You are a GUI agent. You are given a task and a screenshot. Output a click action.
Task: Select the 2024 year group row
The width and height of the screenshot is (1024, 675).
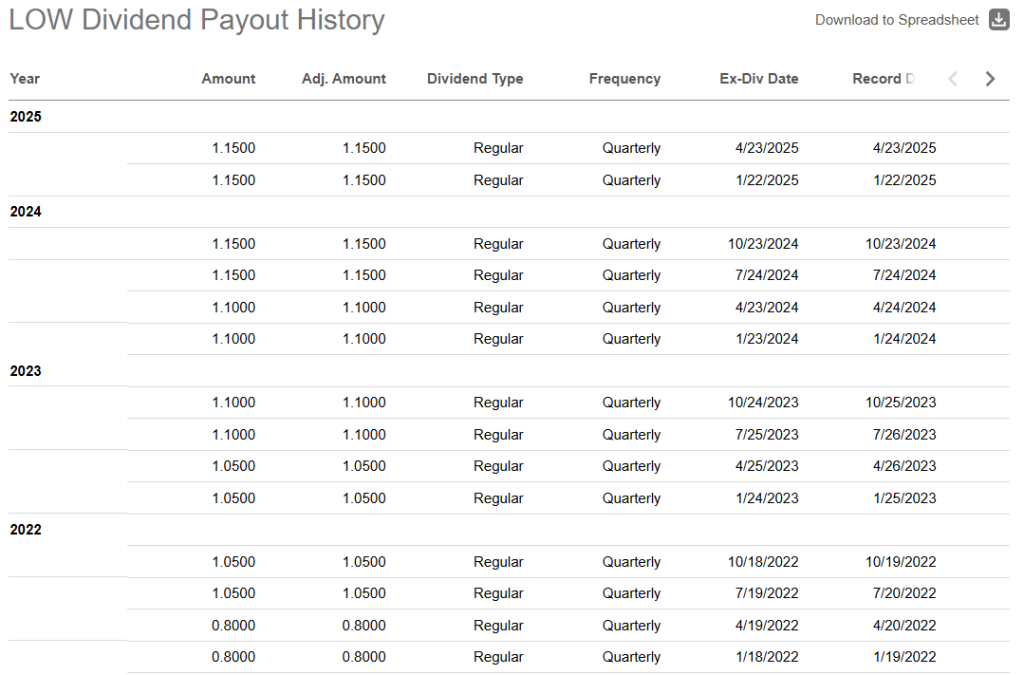(509, 212)
